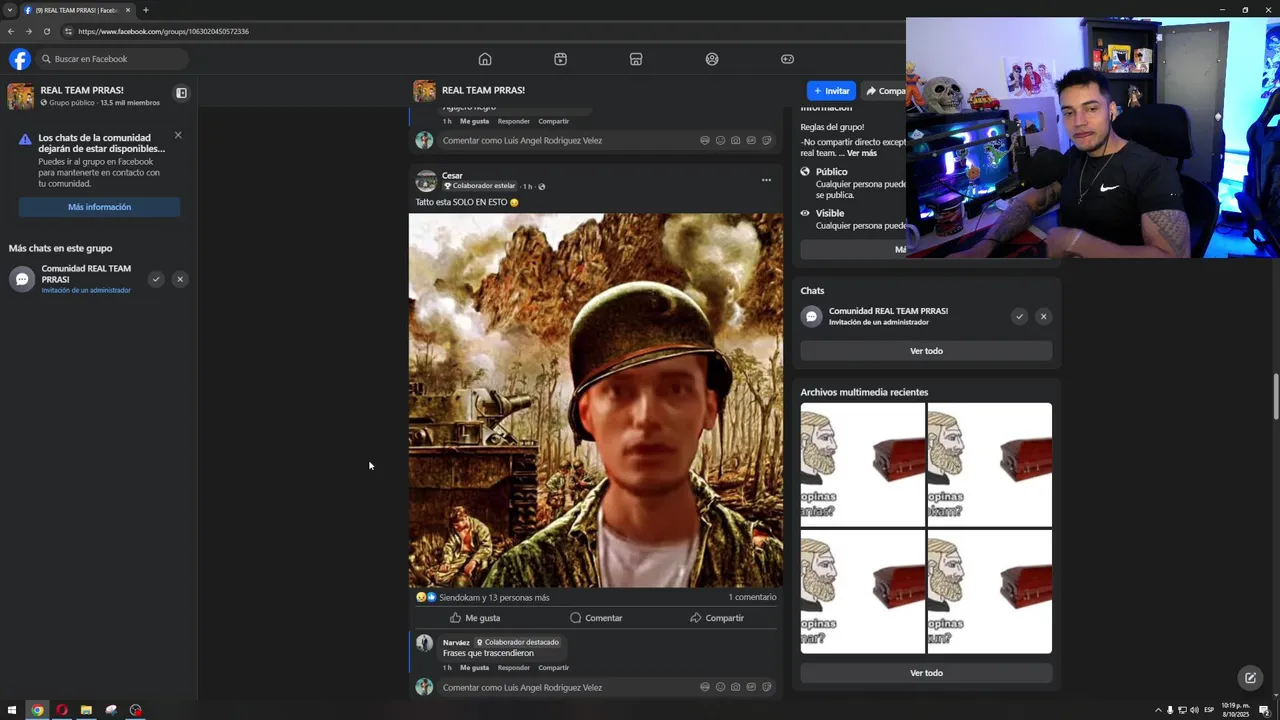Accept Comunidad invitation in Chats panel
The height and width of the screenshot is (720, 1280).
(x=1019, y=316)
